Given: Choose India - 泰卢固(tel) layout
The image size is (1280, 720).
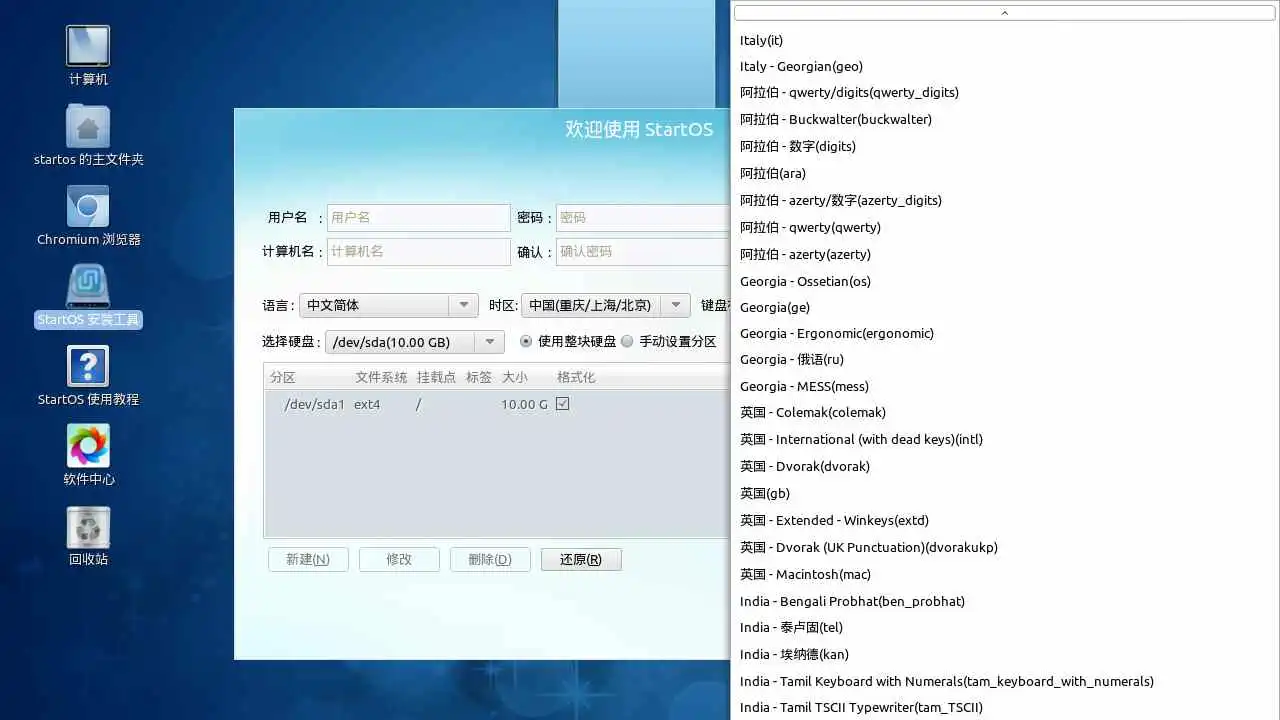Looking at the screenshot, I should [1005, 627].
